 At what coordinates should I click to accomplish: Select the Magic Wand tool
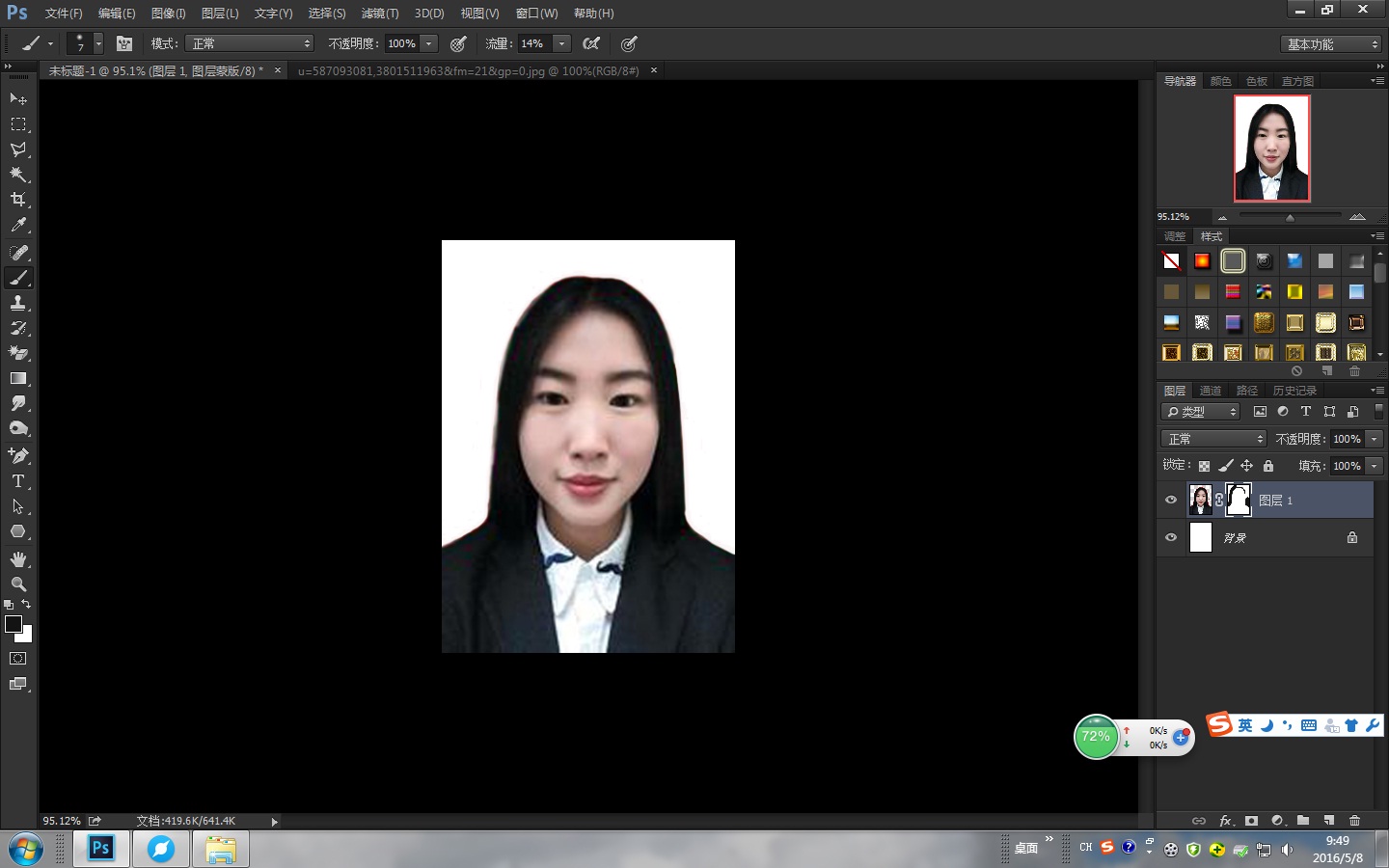click(x=18, y=175)
